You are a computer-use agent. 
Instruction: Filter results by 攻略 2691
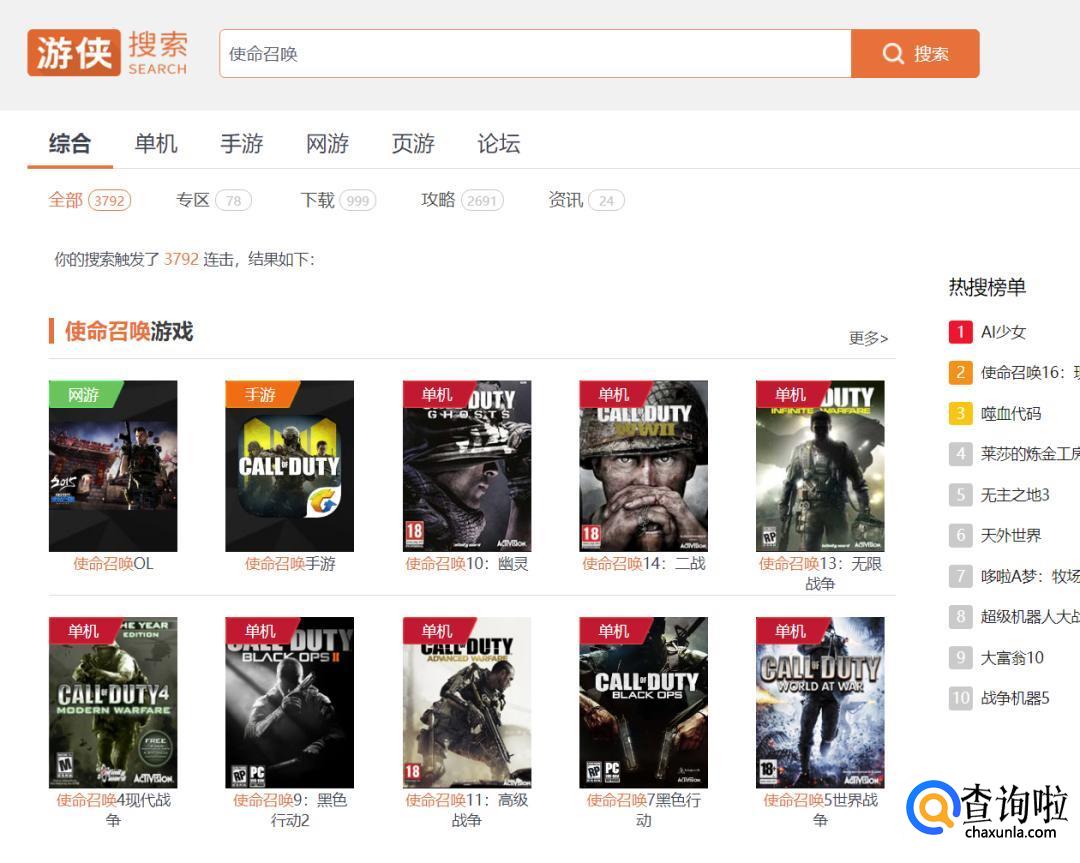[x=462, y=200]
